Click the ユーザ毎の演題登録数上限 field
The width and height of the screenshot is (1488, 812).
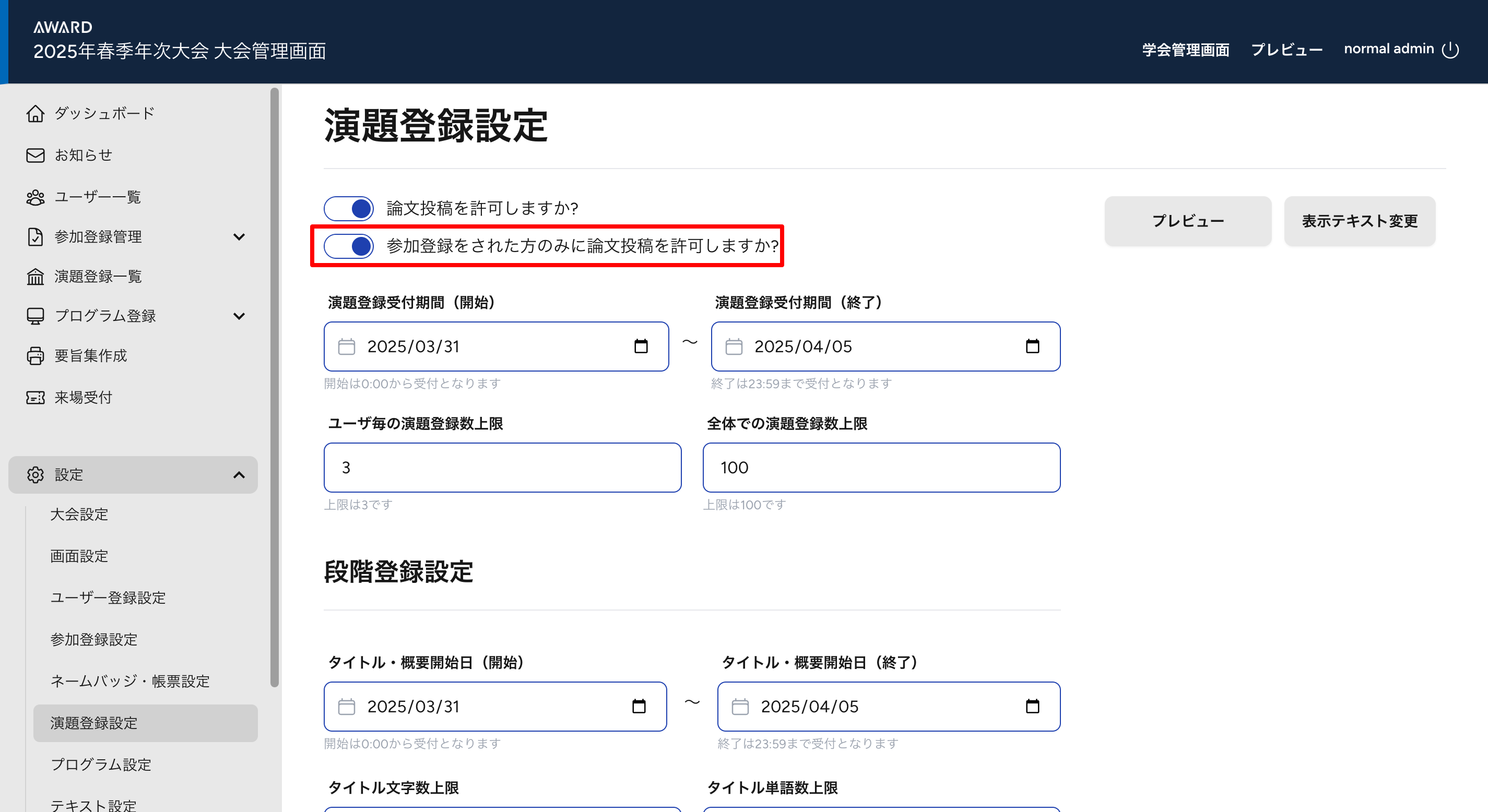click(x=502, y=468)
